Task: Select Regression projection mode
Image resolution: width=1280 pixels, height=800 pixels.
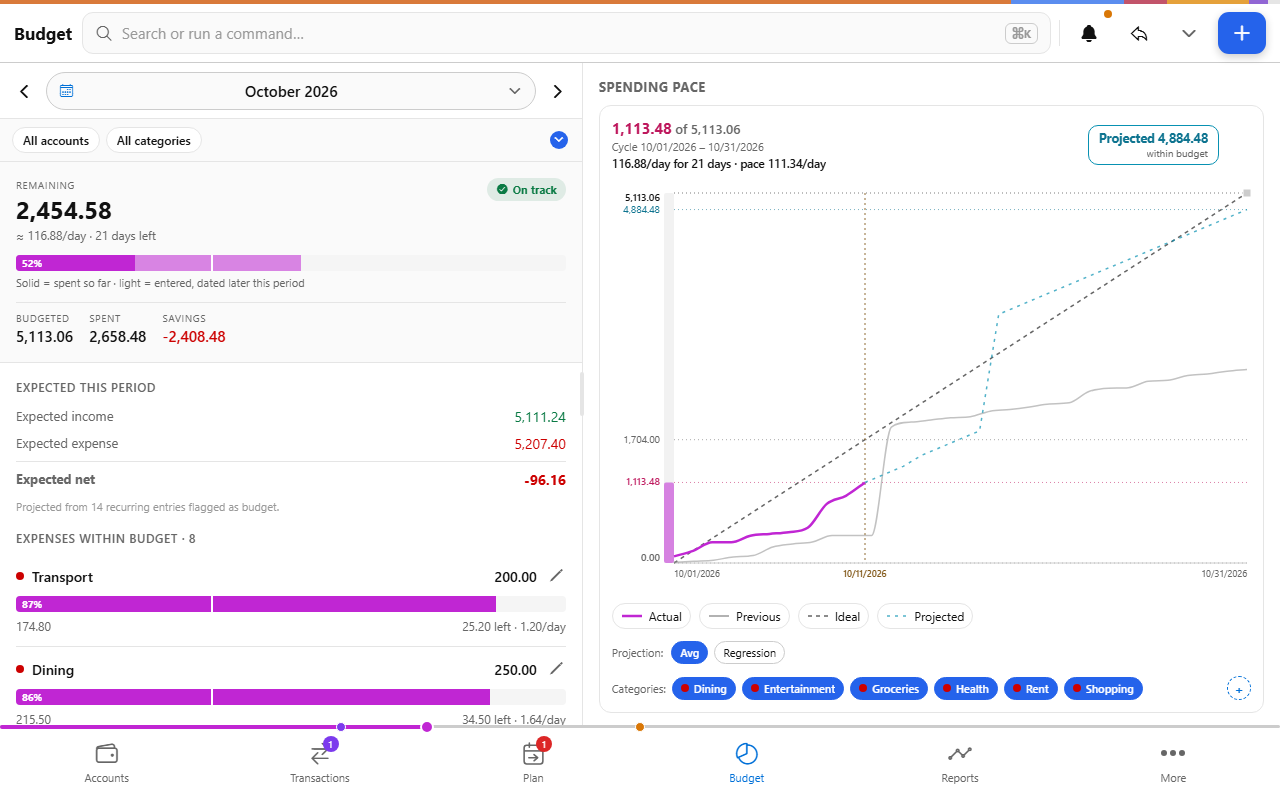Action: (749, 653)
